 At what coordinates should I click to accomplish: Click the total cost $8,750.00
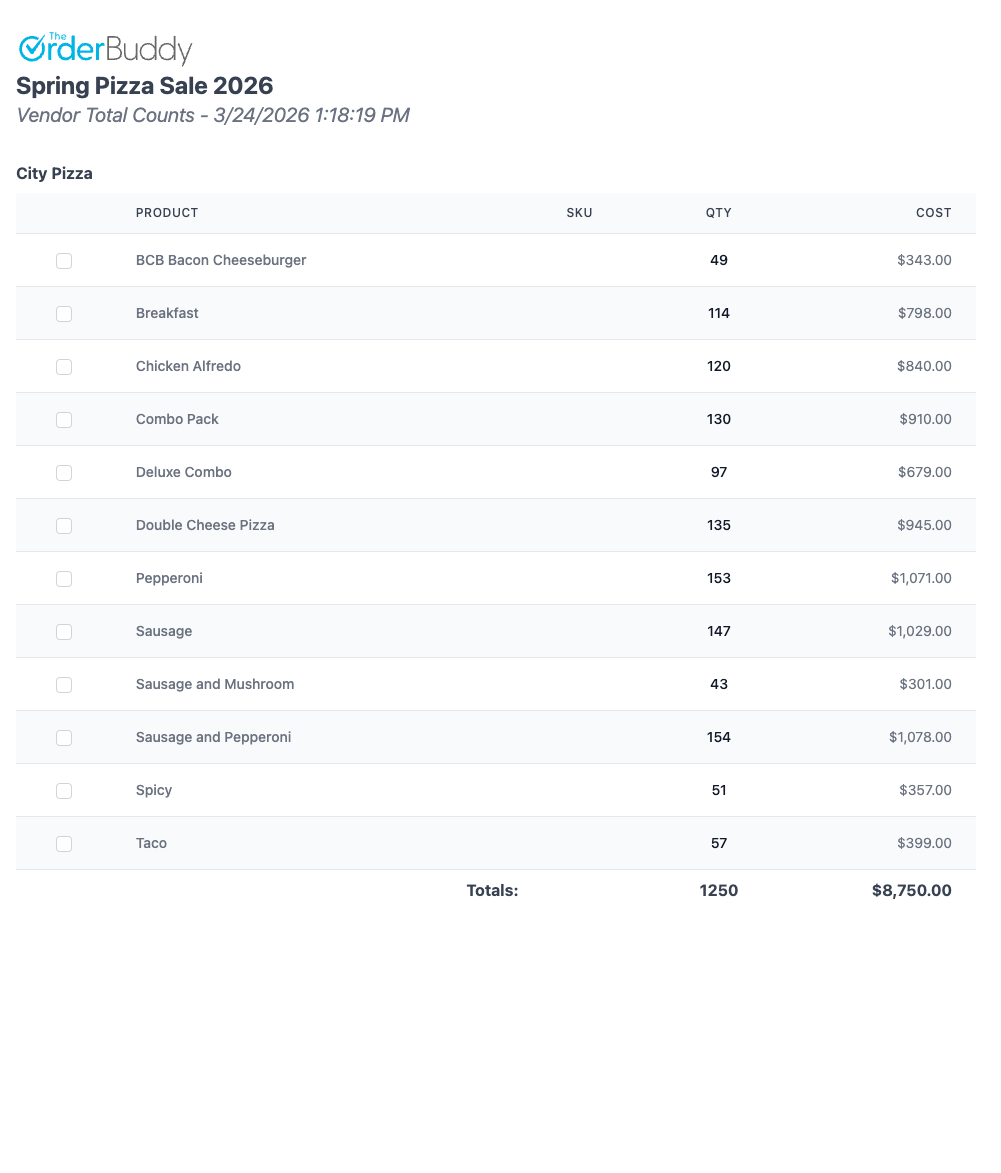click(911, 890)
